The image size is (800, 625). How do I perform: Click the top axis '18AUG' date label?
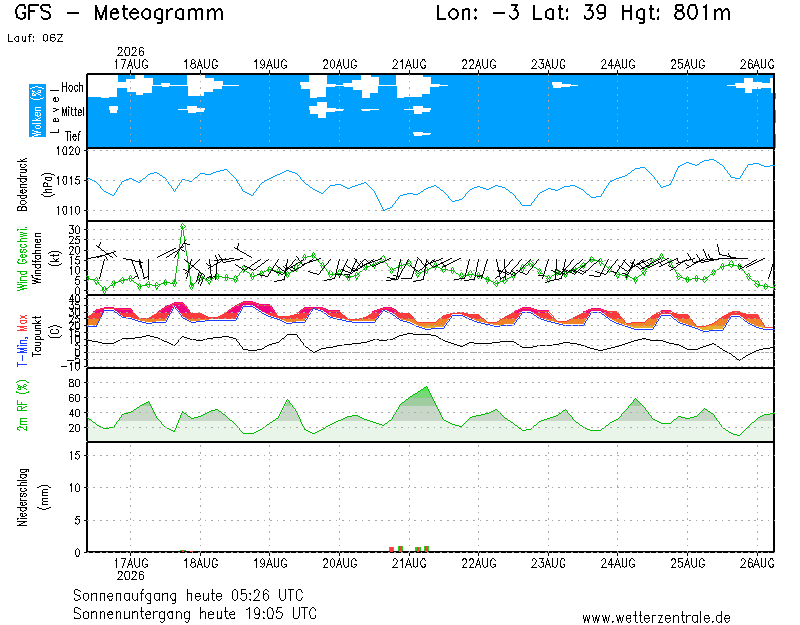[x=201, y=65]
